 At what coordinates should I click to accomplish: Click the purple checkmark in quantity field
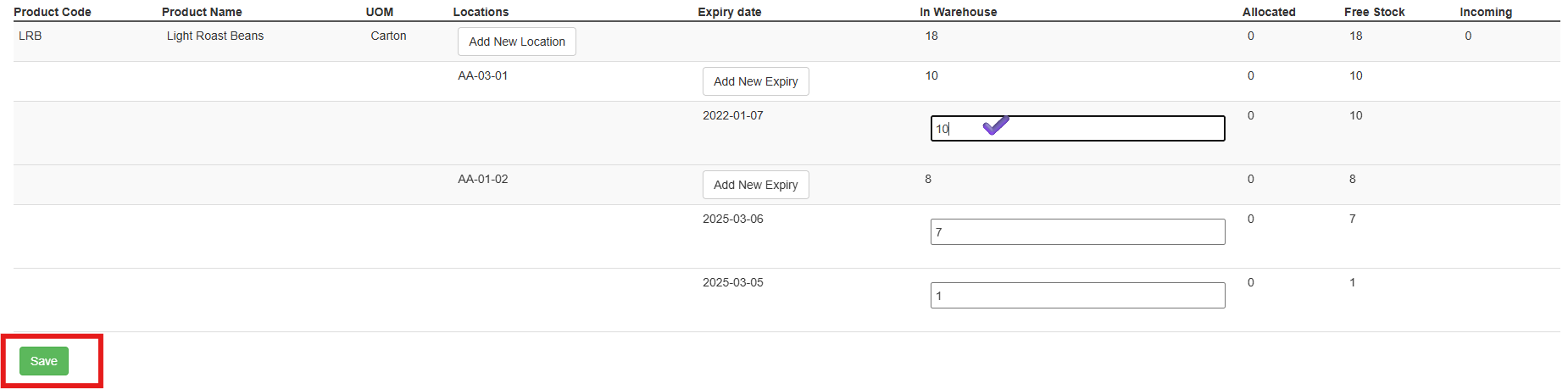(996, 125)
